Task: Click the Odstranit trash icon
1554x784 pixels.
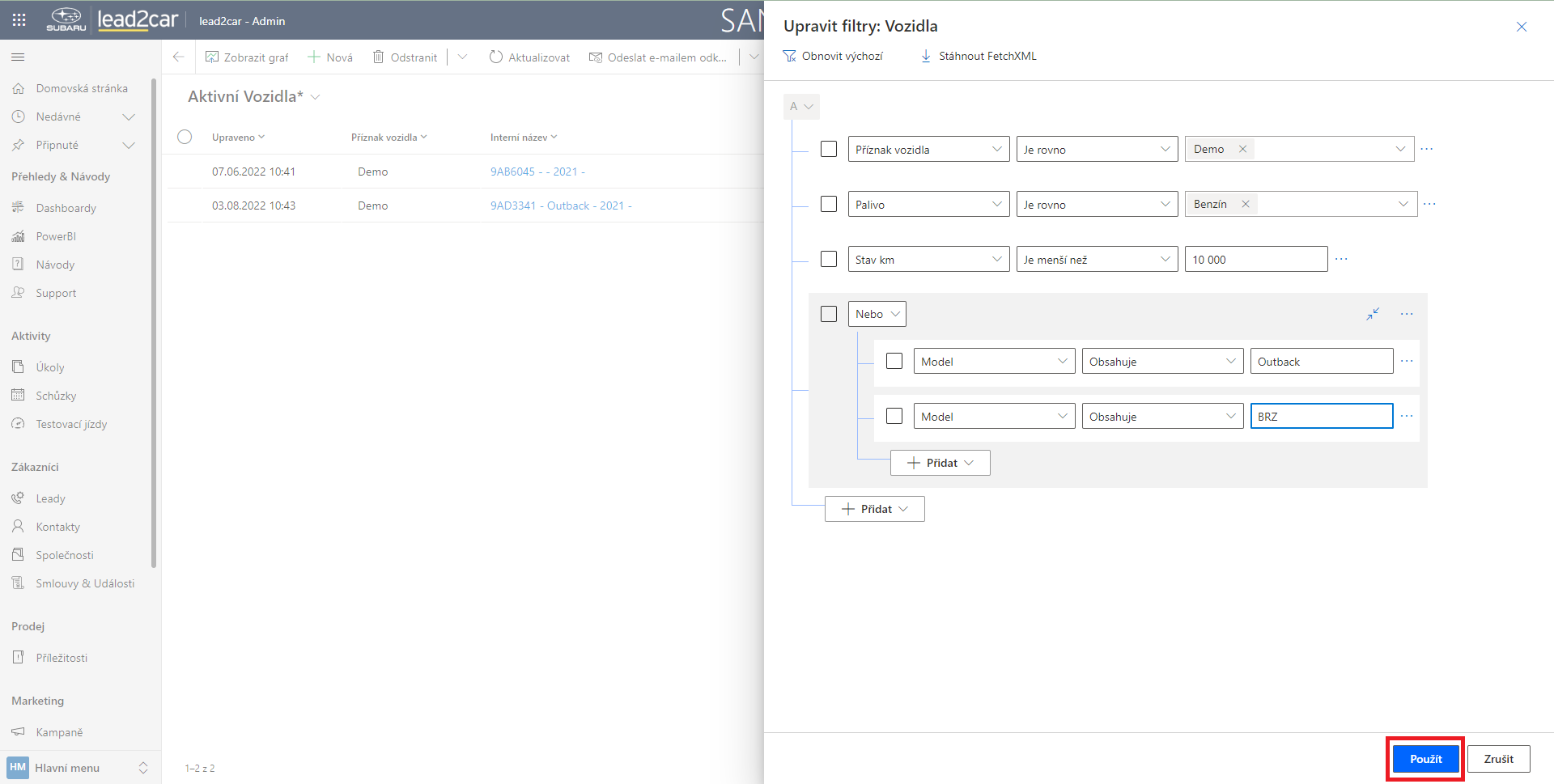Action: [x=378, y=57]
